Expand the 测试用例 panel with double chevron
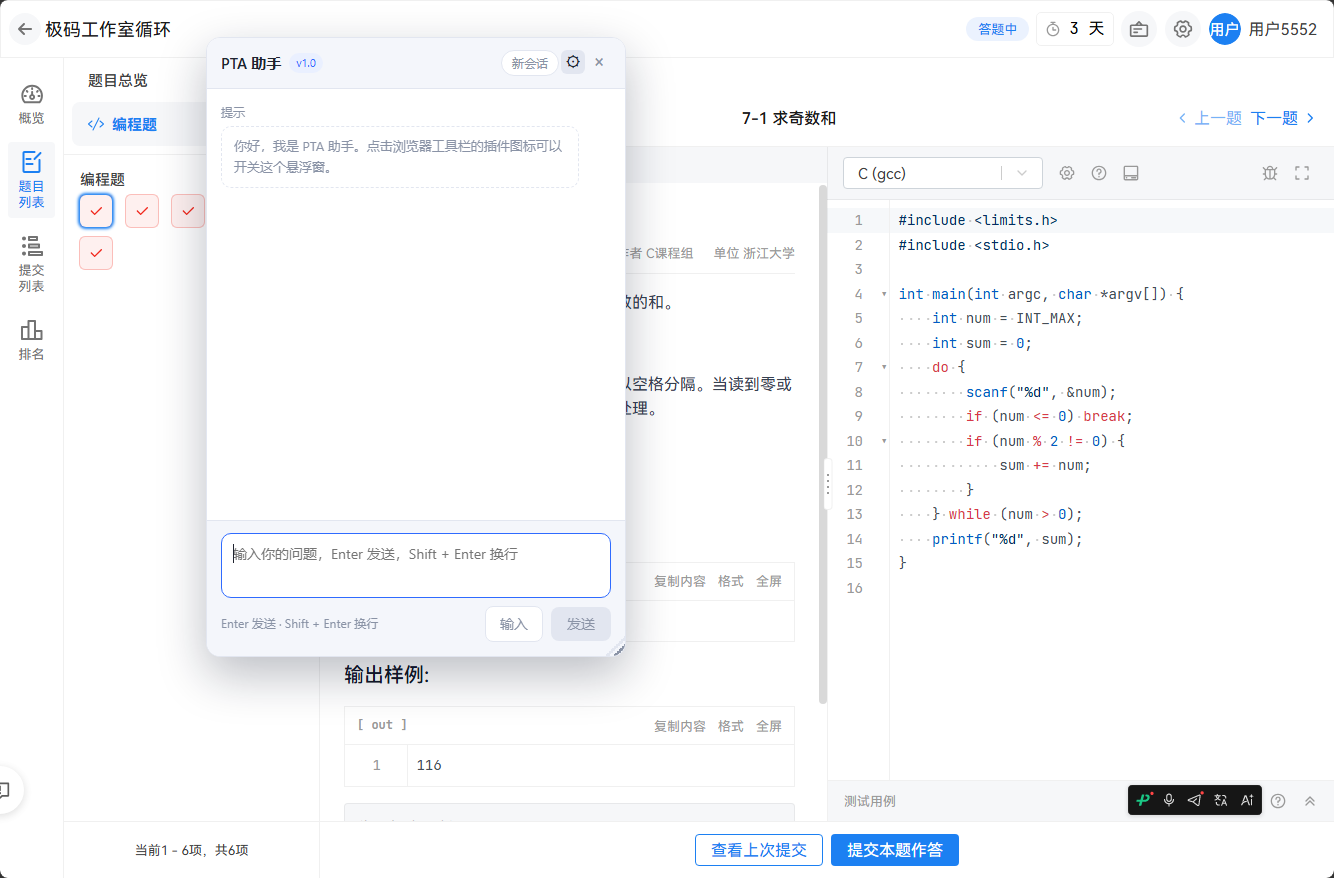This screenshot has width=1334, height=878. pyautogui.click(x=1310, y=801)
